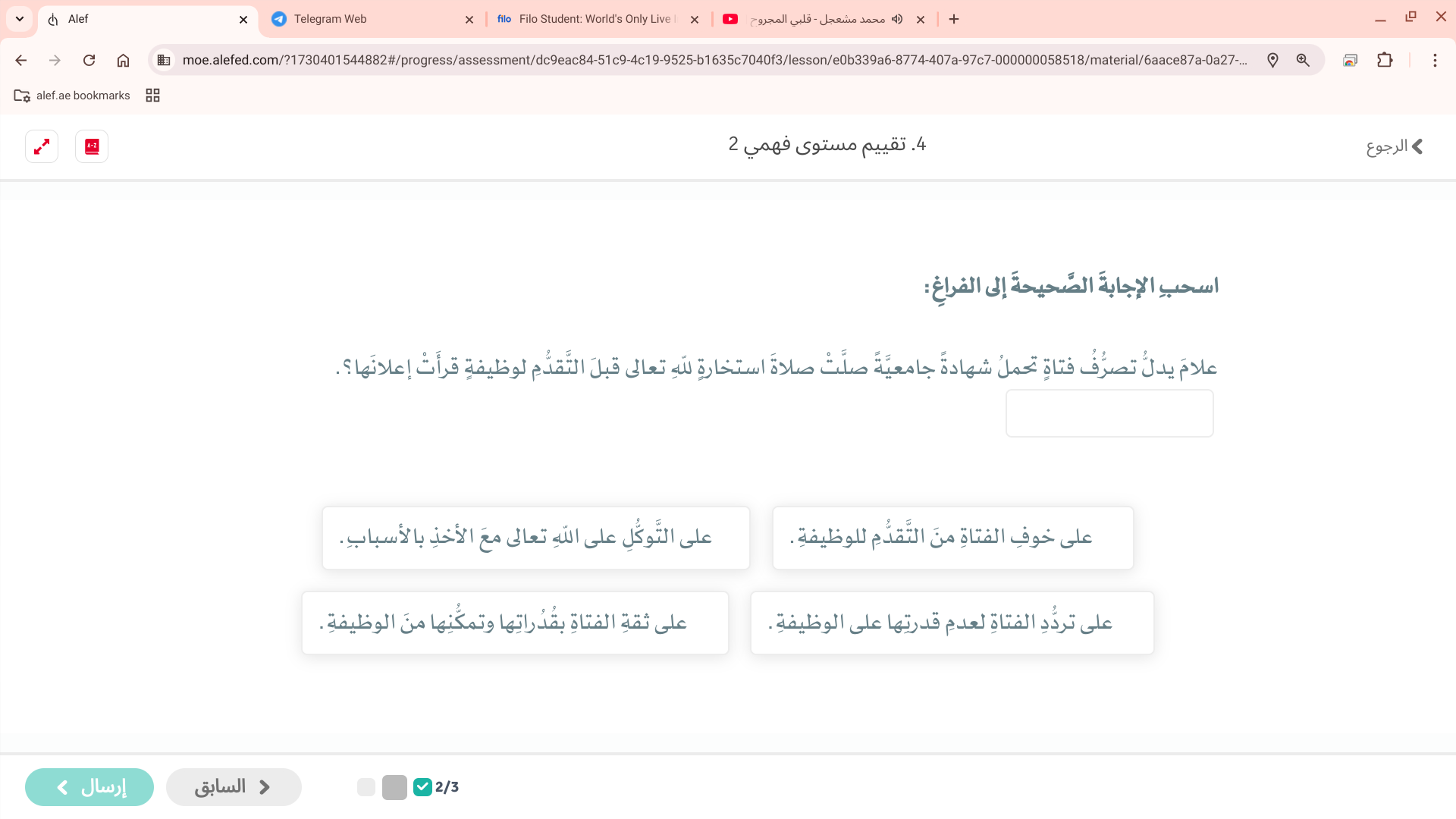Click the light gray progress square

pyautogui.click(x=366, y=787)
